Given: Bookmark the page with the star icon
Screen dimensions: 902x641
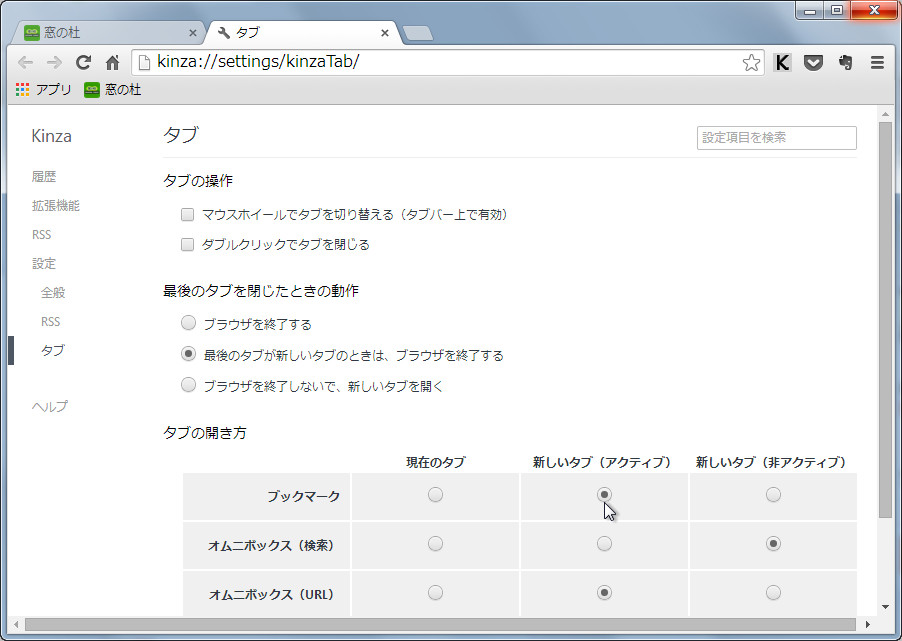Looking at the screenshot, I should [x=750, y=62].
